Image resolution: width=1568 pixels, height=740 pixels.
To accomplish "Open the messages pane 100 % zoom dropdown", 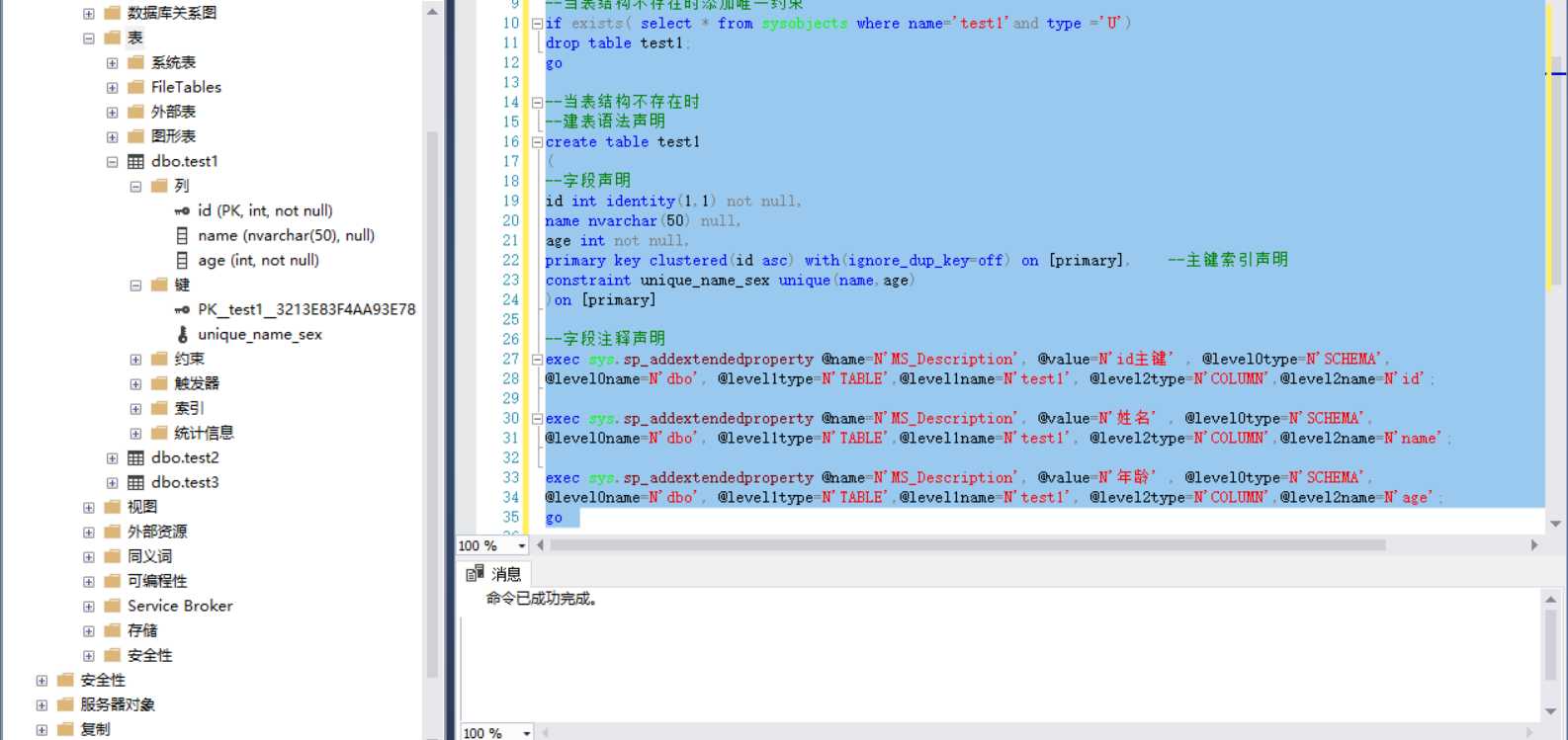I will tap(526, 733).
